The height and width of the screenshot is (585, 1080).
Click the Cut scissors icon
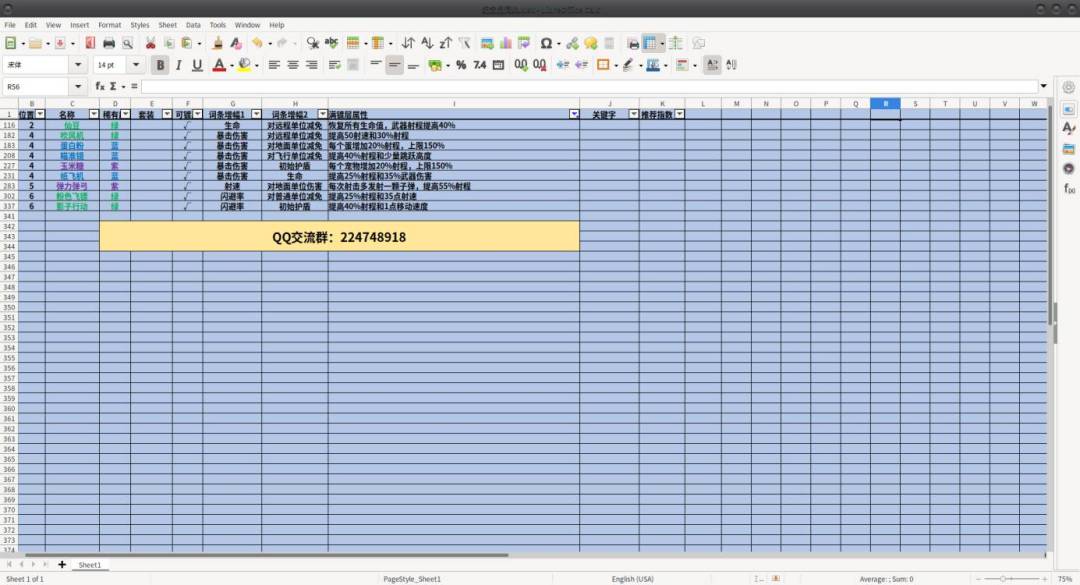[150, 43]
